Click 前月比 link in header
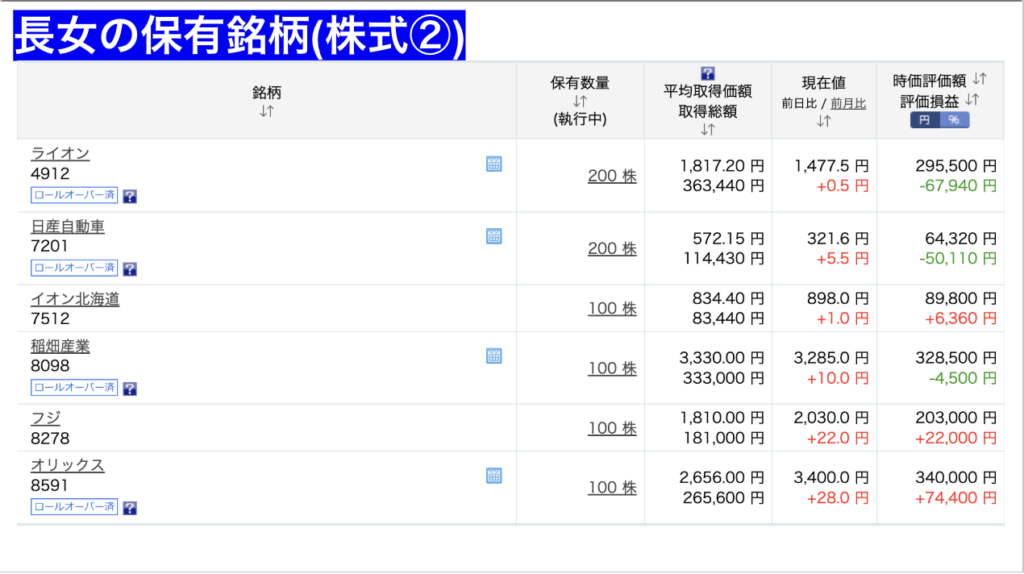This screenshot has height=574, width=1024. click(x=848, y=103)
